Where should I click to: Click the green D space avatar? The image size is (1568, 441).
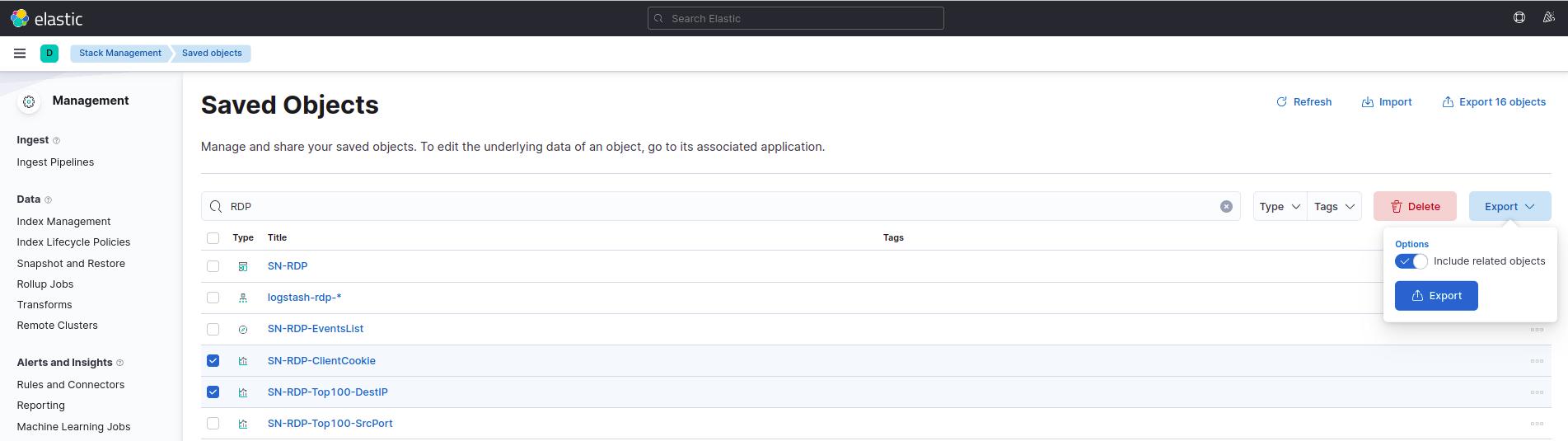(x=49, y=54)
